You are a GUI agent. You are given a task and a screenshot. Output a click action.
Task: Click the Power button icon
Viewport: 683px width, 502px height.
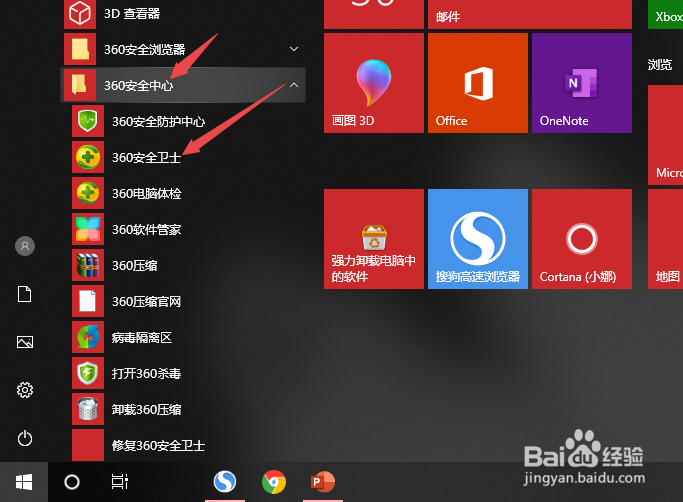(25, 438)
